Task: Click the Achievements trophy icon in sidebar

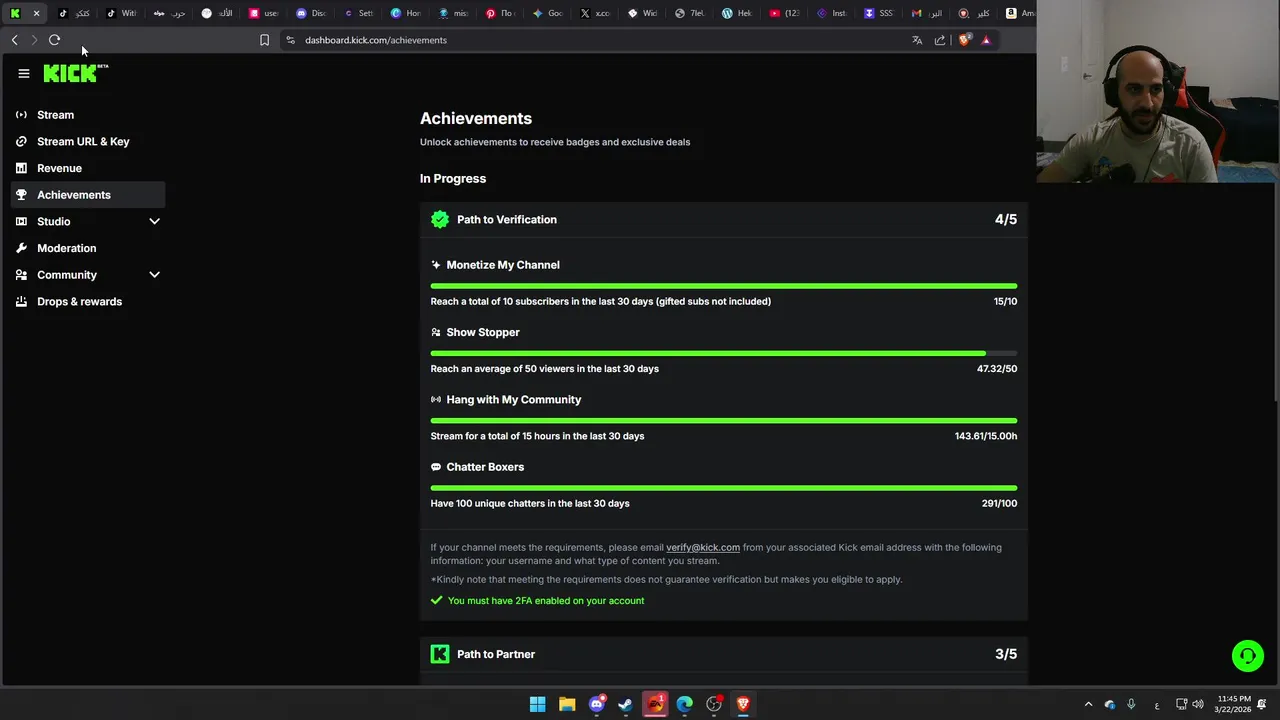Action: [x=21, y=195]
